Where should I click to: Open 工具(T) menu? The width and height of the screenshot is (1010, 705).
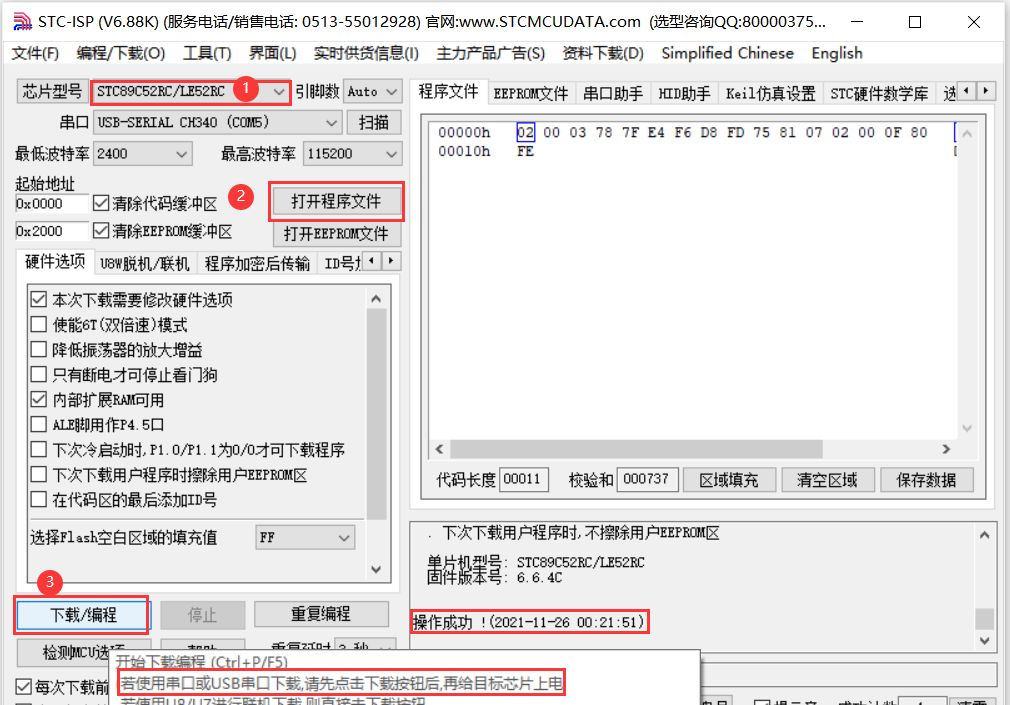[x=207, y=53]
